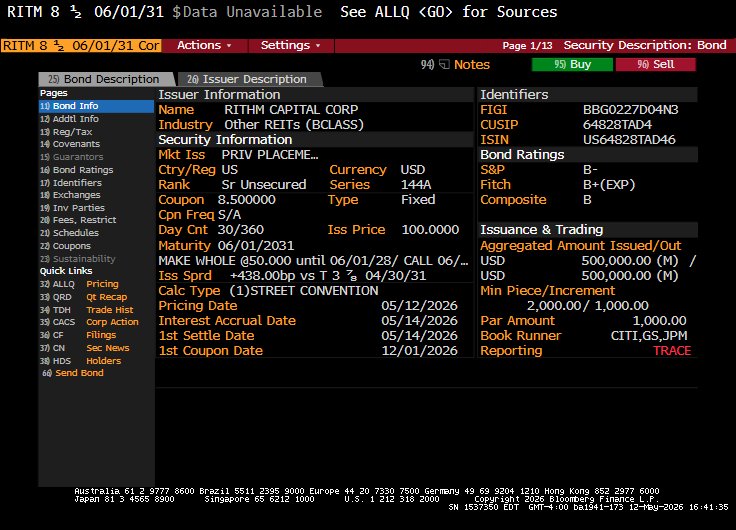This screenshot has height=530, width=736.
Task: Click the Rank value Sr Unsecured
Action: (264, 184)
